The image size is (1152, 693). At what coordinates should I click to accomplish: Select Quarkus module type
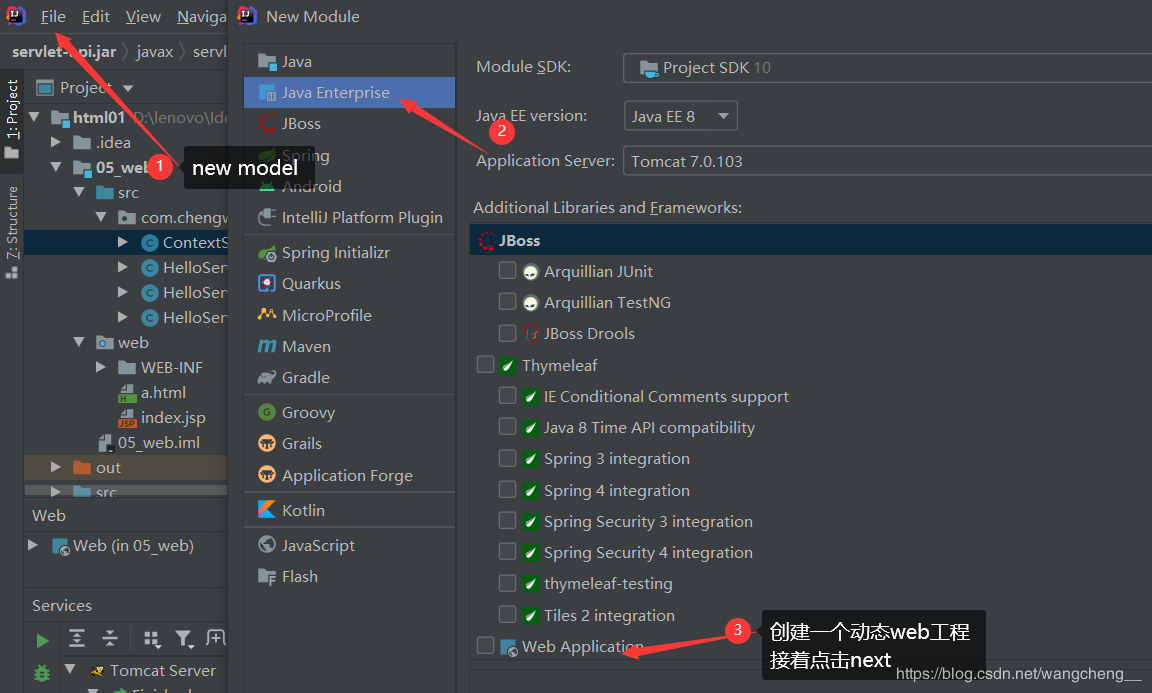(x=349, y=284)
